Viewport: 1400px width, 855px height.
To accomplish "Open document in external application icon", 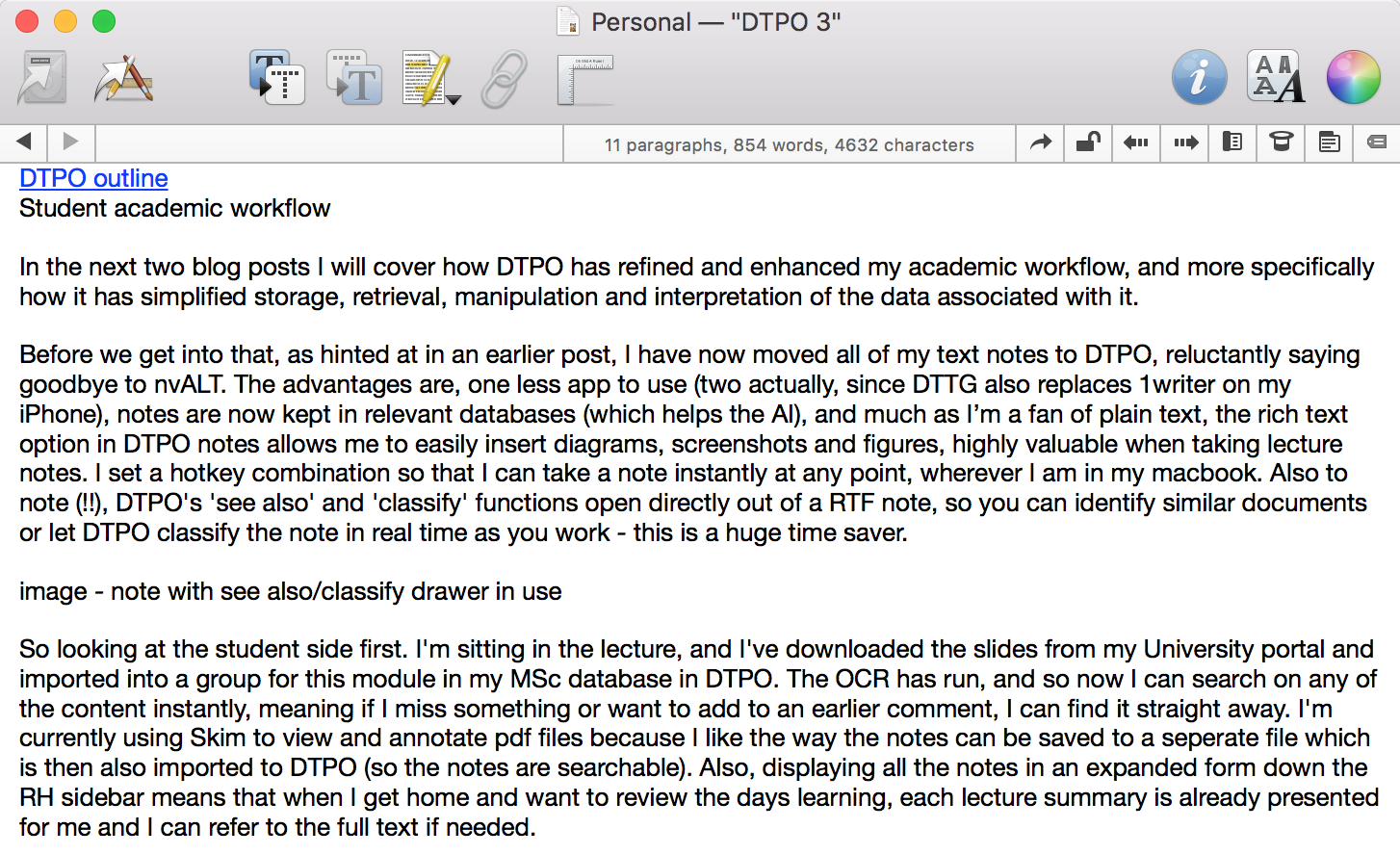I will coord(123,78).
